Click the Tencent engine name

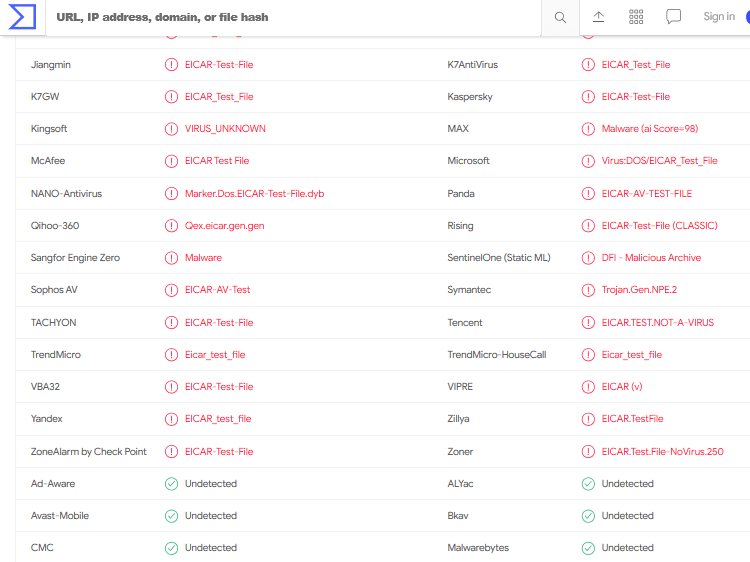coord(464,322)
